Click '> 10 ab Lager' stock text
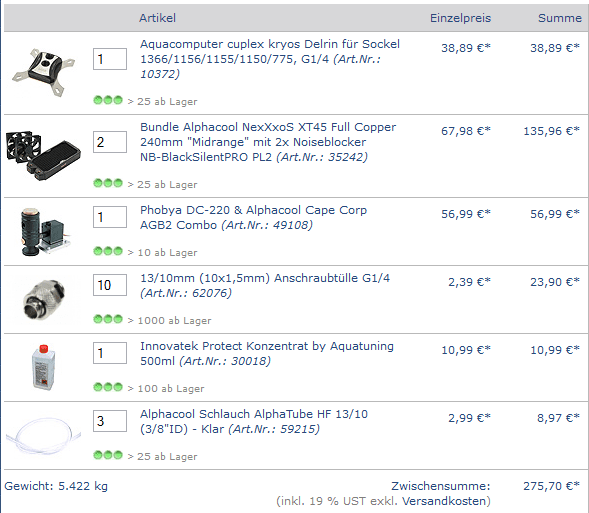The image size is (589, 513). [162, 253]
